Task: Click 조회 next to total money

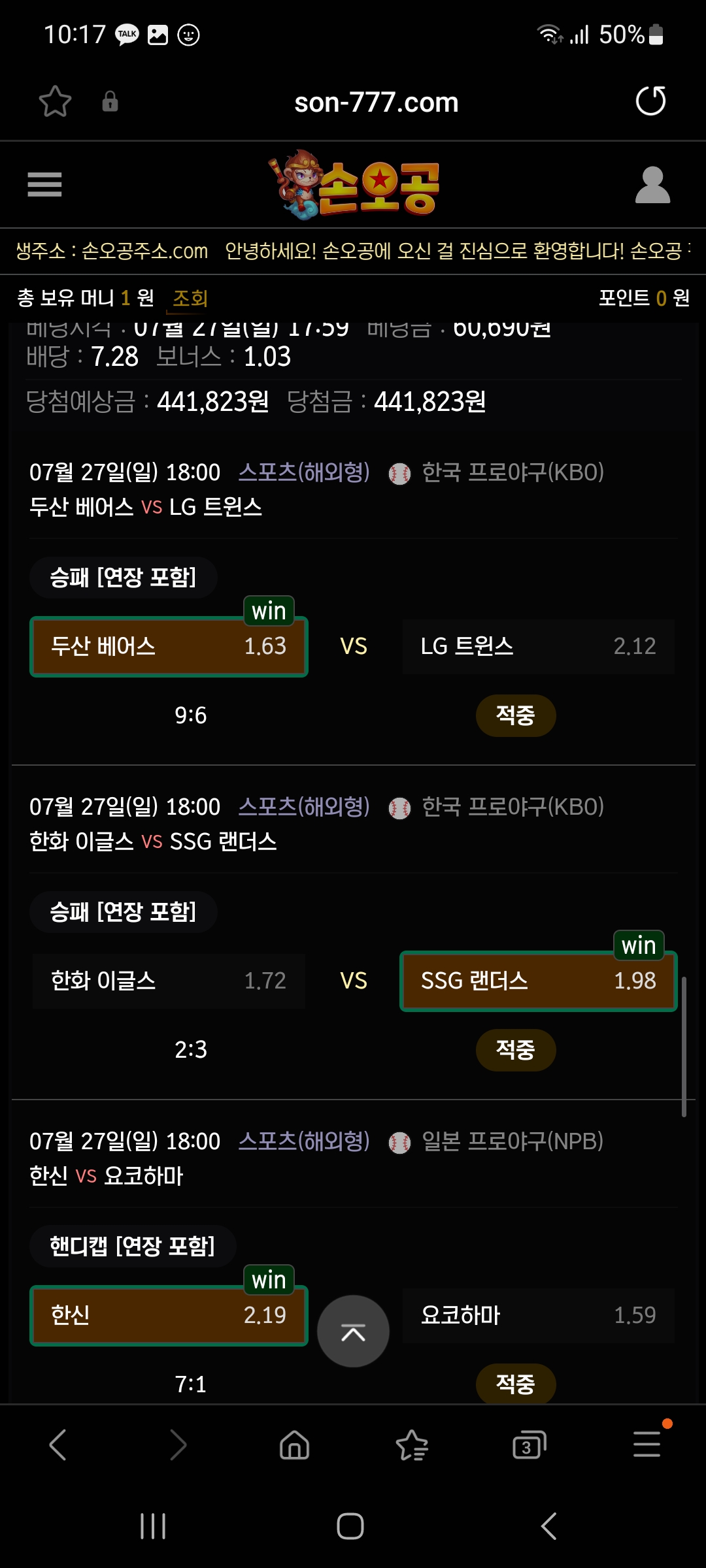Action: coord(190,299)
